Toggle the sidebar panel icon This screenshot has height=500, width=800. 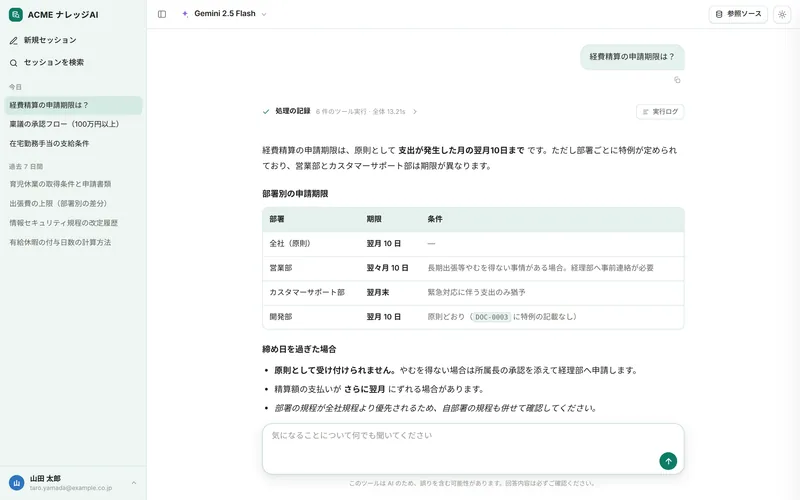click(x=162, y=14)
